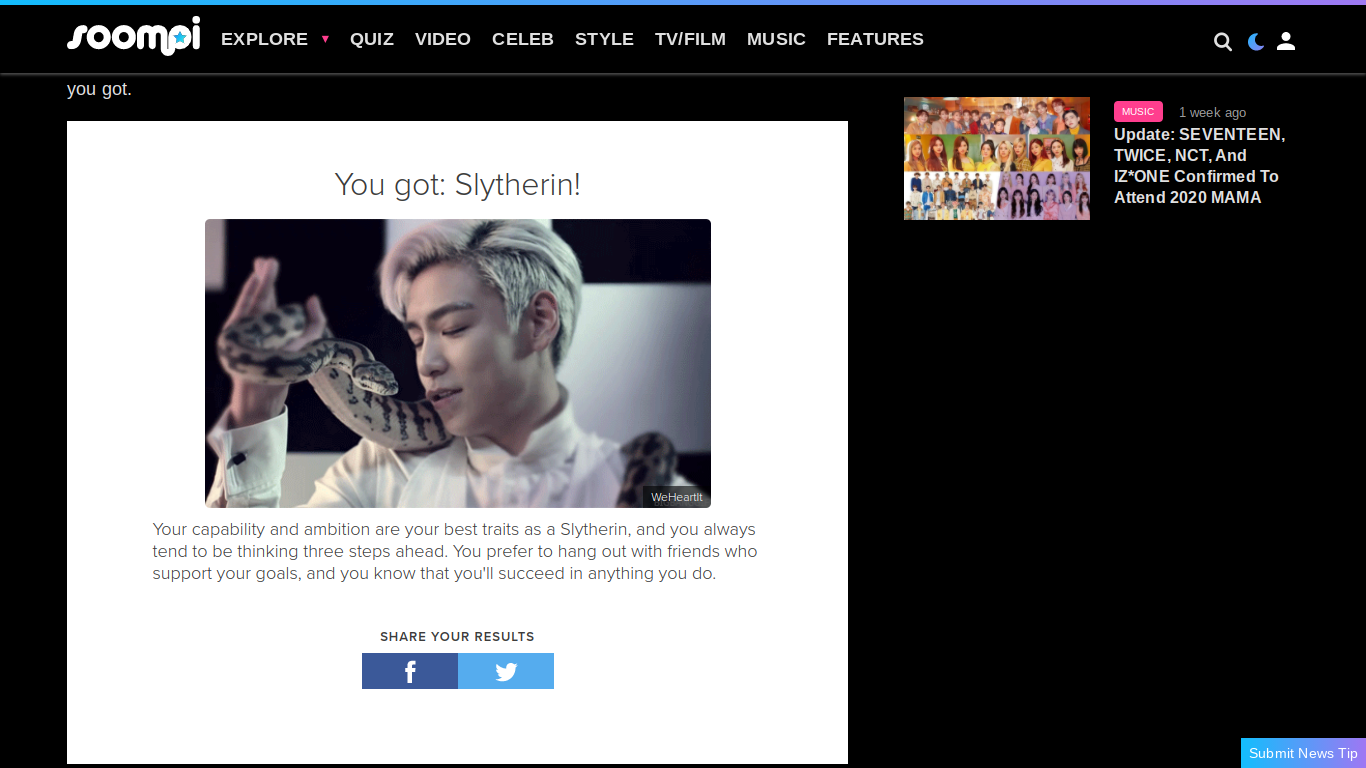Expand the Explore dropdown arrow
This screenshot has height=768, width=1366.
coord(325,39)
